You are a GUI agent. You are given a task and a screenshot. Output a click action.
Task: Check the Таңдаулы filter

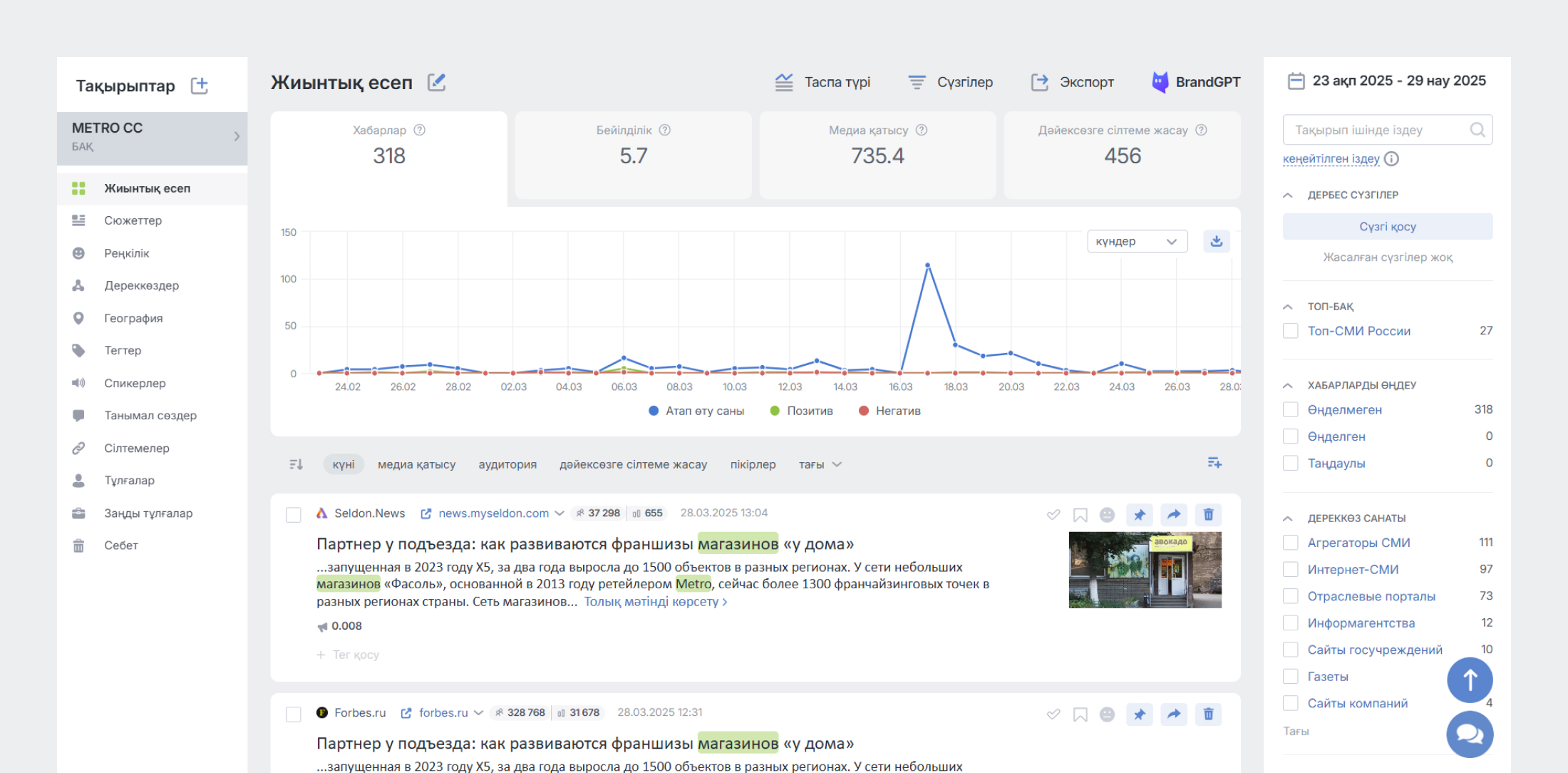(x=1290, y=463)
